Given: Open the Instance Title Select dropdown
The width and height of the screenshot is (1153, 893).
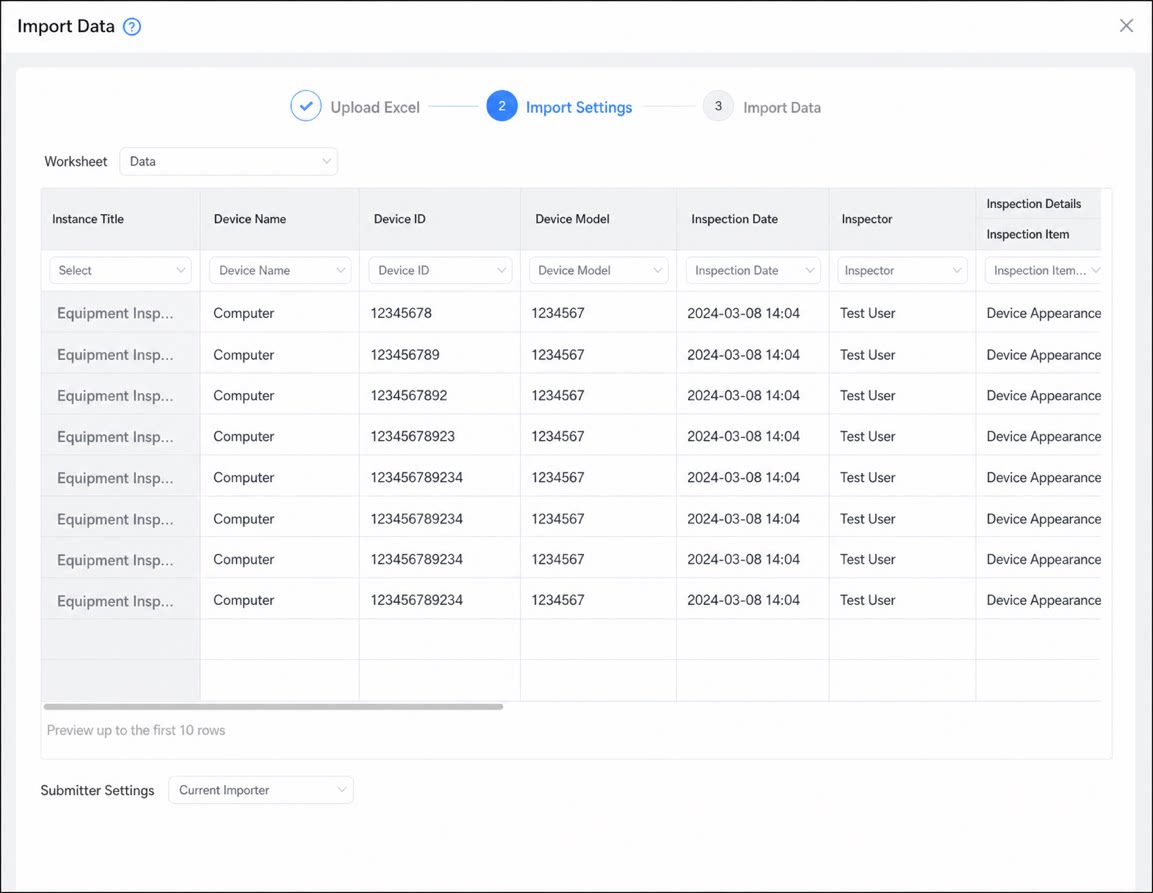Looking at the screenshot, I should pyautogui.click(x=121, y=270).
